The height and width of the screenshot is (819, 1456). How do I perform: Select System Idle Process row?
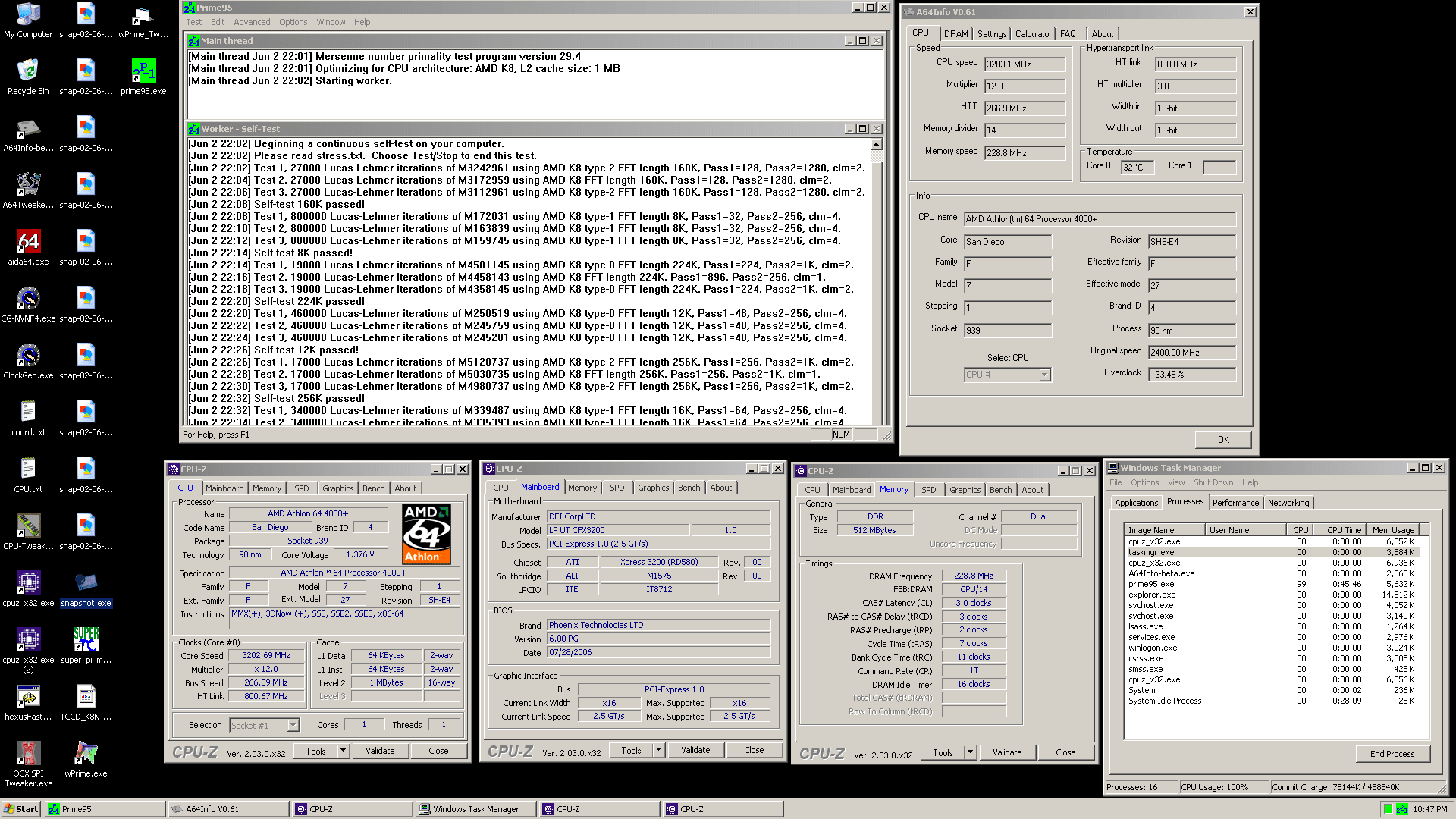(1270, 701)
